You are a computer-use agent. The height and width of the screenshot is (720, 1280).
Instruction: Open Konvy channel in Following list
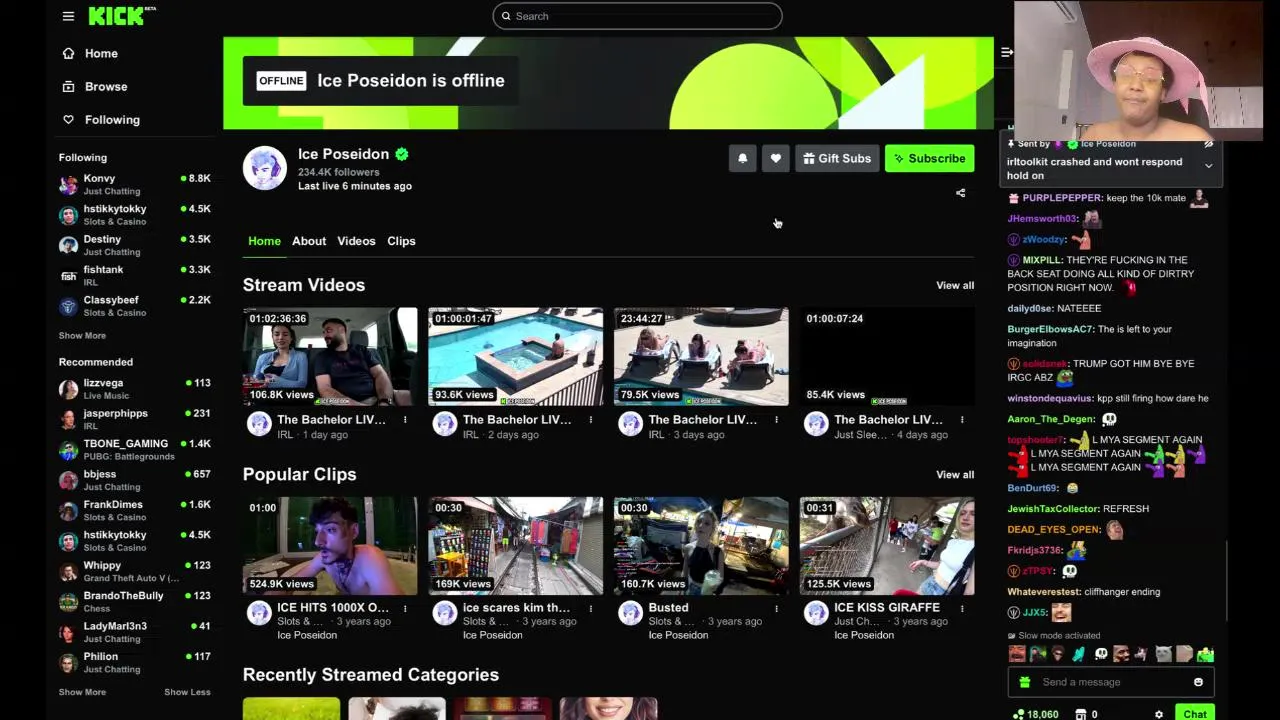(x=134, y=184)
